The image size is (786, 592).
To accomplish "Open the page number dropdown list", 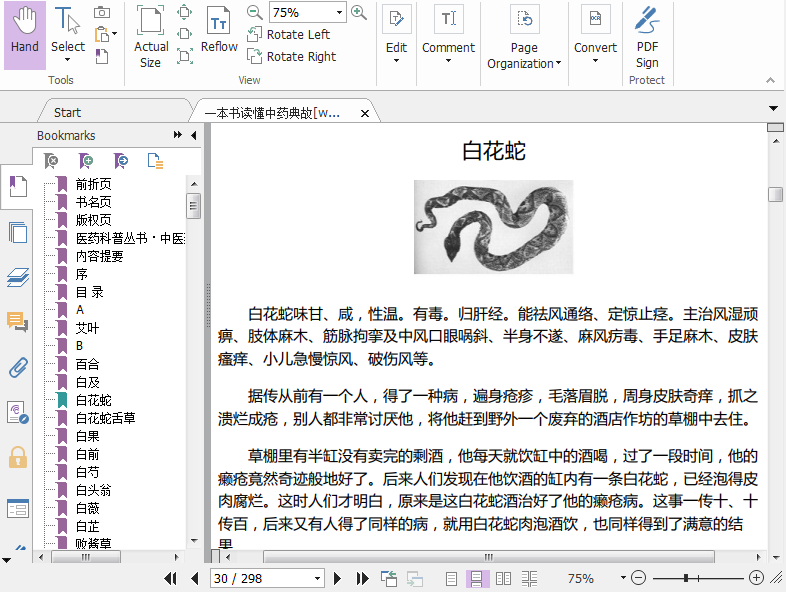I will 318,578.
